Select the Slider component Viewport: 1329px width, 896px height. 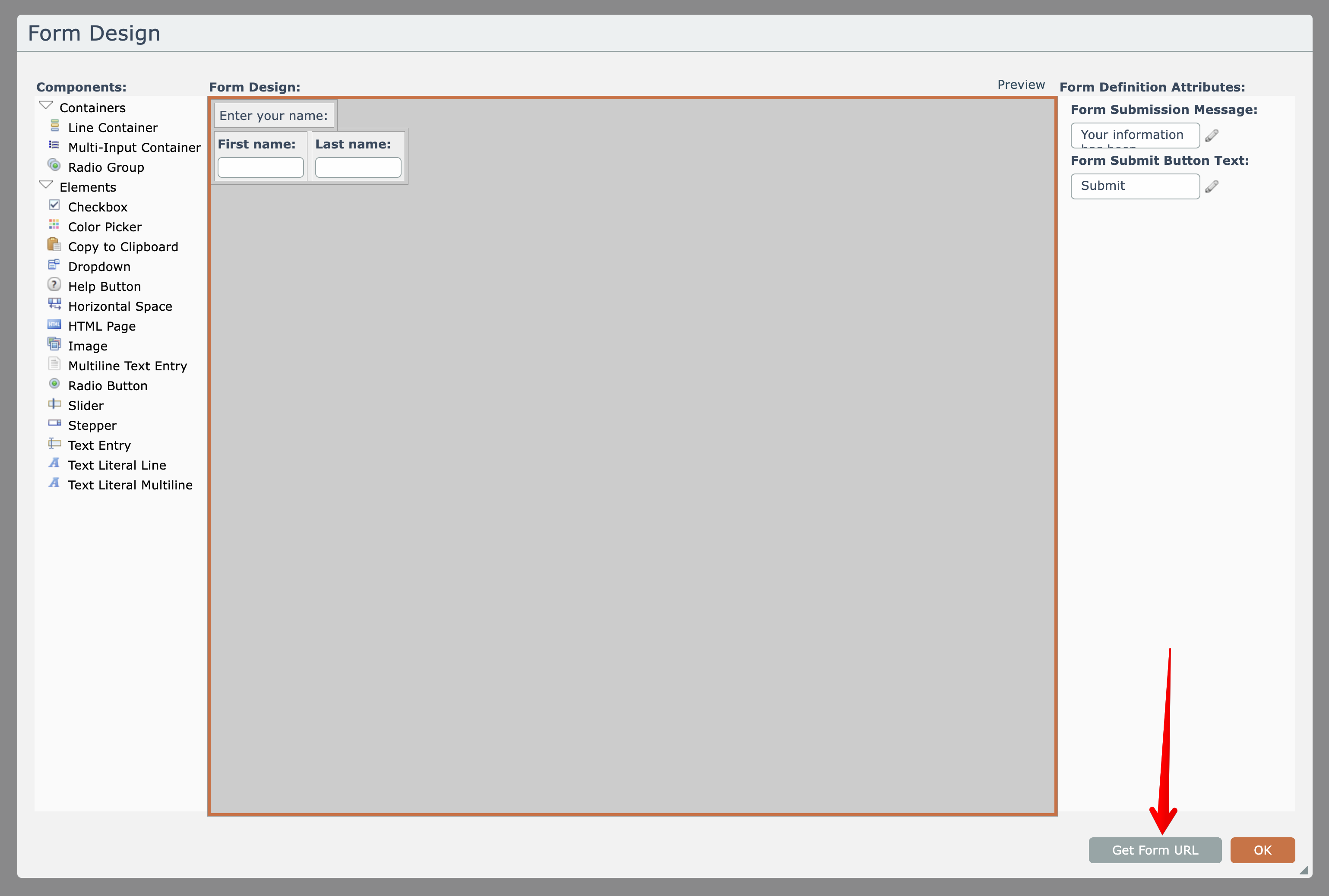click(86, 406)
